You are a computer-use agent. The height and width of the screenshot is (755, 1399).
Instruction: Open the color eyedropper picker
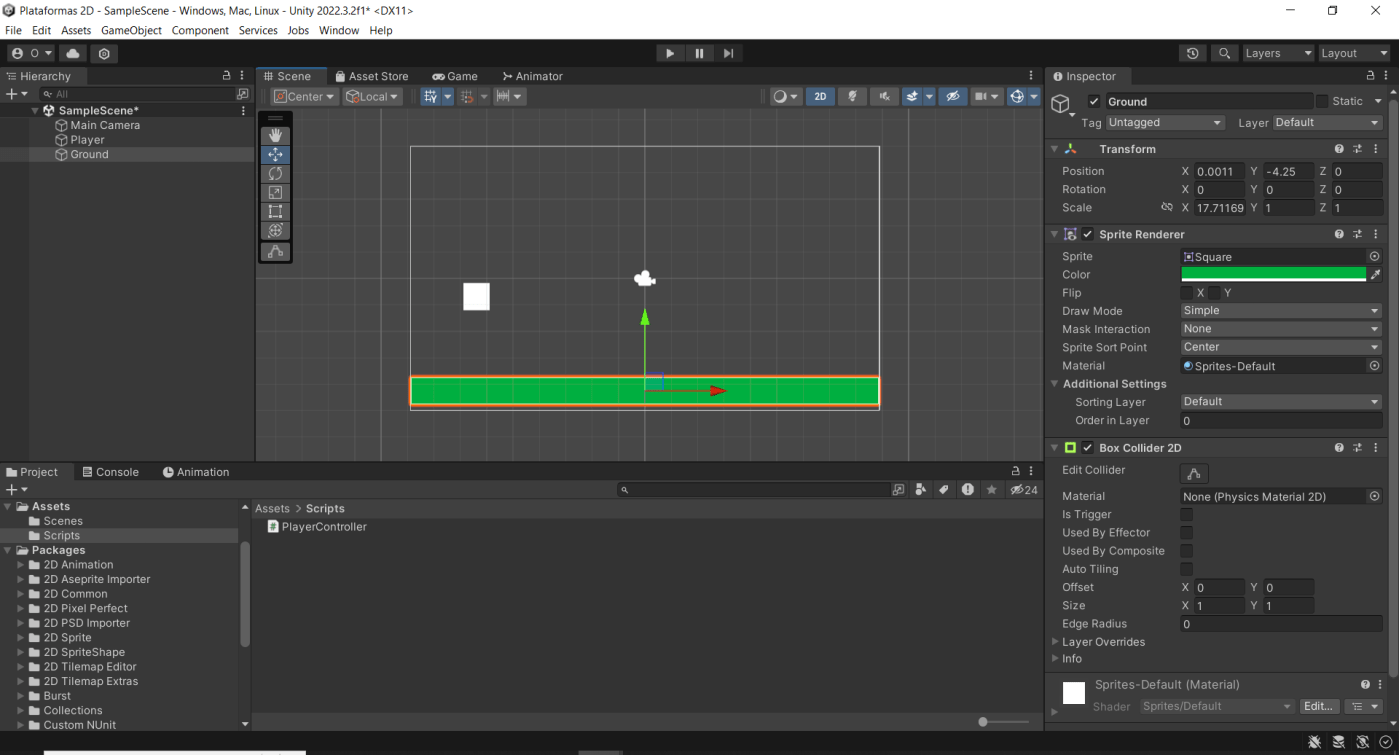(1375, 274)
